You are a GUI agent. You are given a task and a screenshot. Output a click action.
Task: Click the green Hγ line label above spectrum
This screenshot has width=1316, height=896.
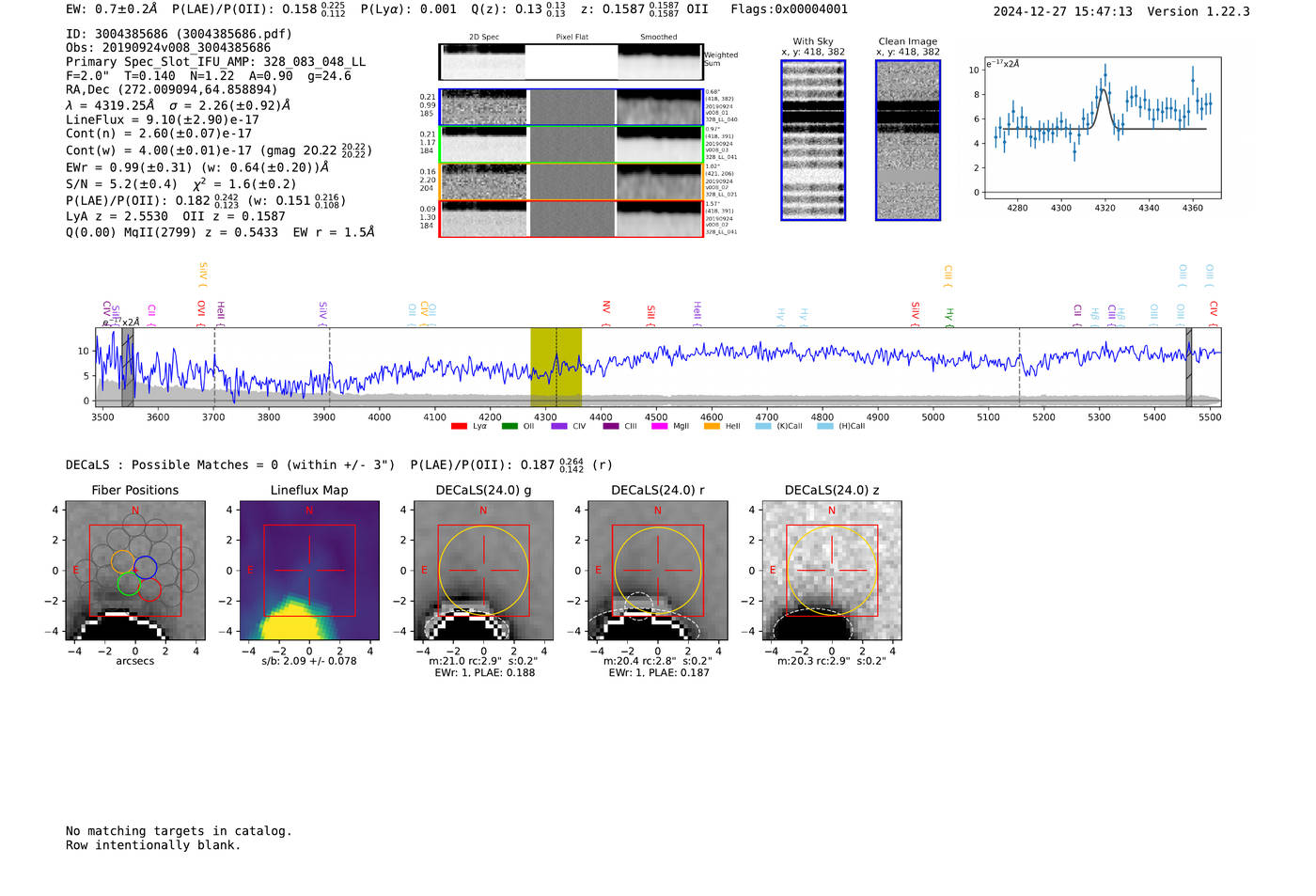[949, 315]
